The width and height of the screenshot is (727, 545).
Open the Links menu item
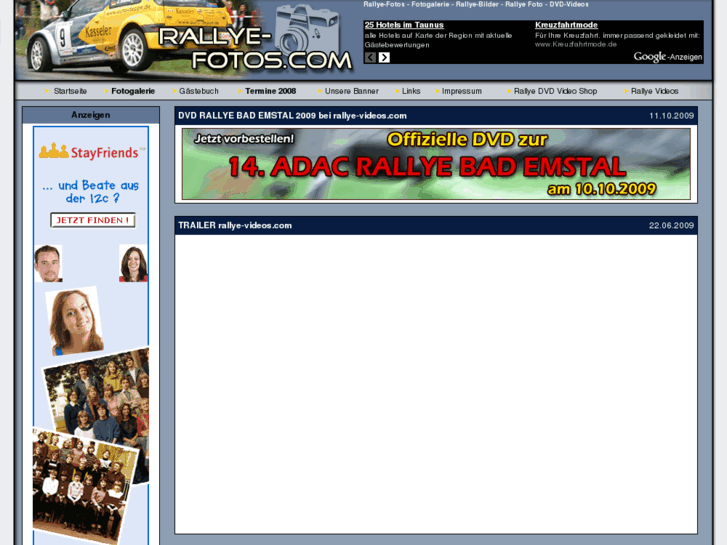click(x=411, y=91)
